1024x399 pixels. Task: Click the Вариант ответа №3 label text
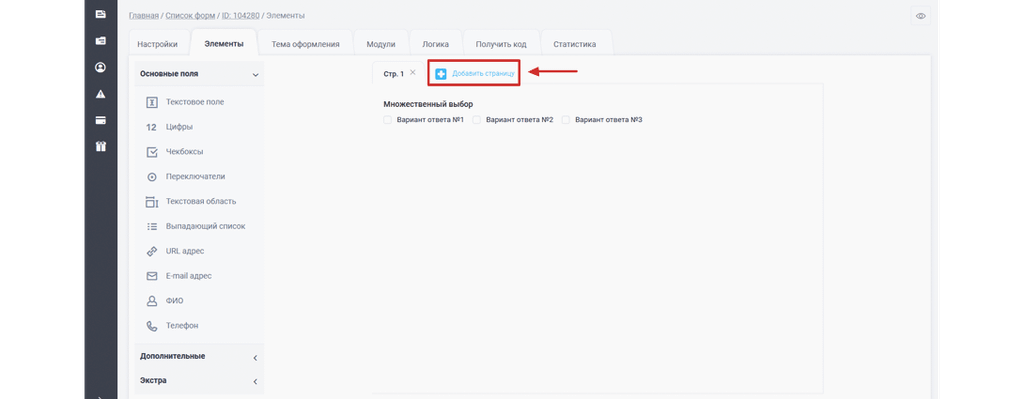pyautogui.click(x=609, y=120)
